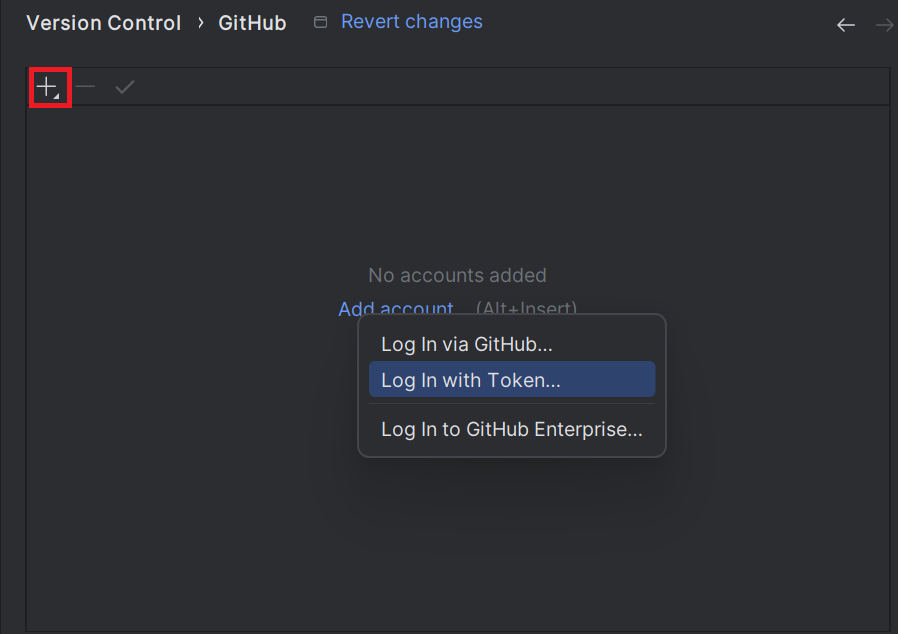The width and height of the screenshot is (898, 634).
Task: Click the minus icon to remove an account
Action: (x=85, y=87)
